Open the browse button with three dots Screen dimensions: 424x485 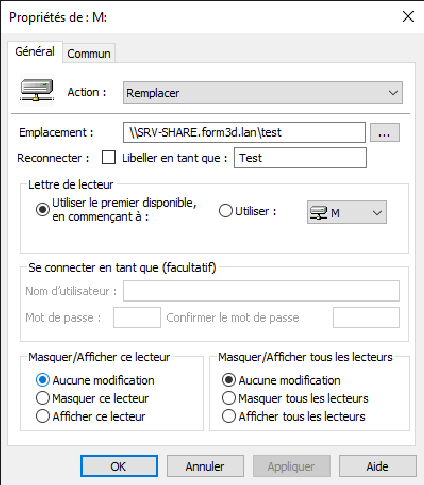click(x=385, y=133)
